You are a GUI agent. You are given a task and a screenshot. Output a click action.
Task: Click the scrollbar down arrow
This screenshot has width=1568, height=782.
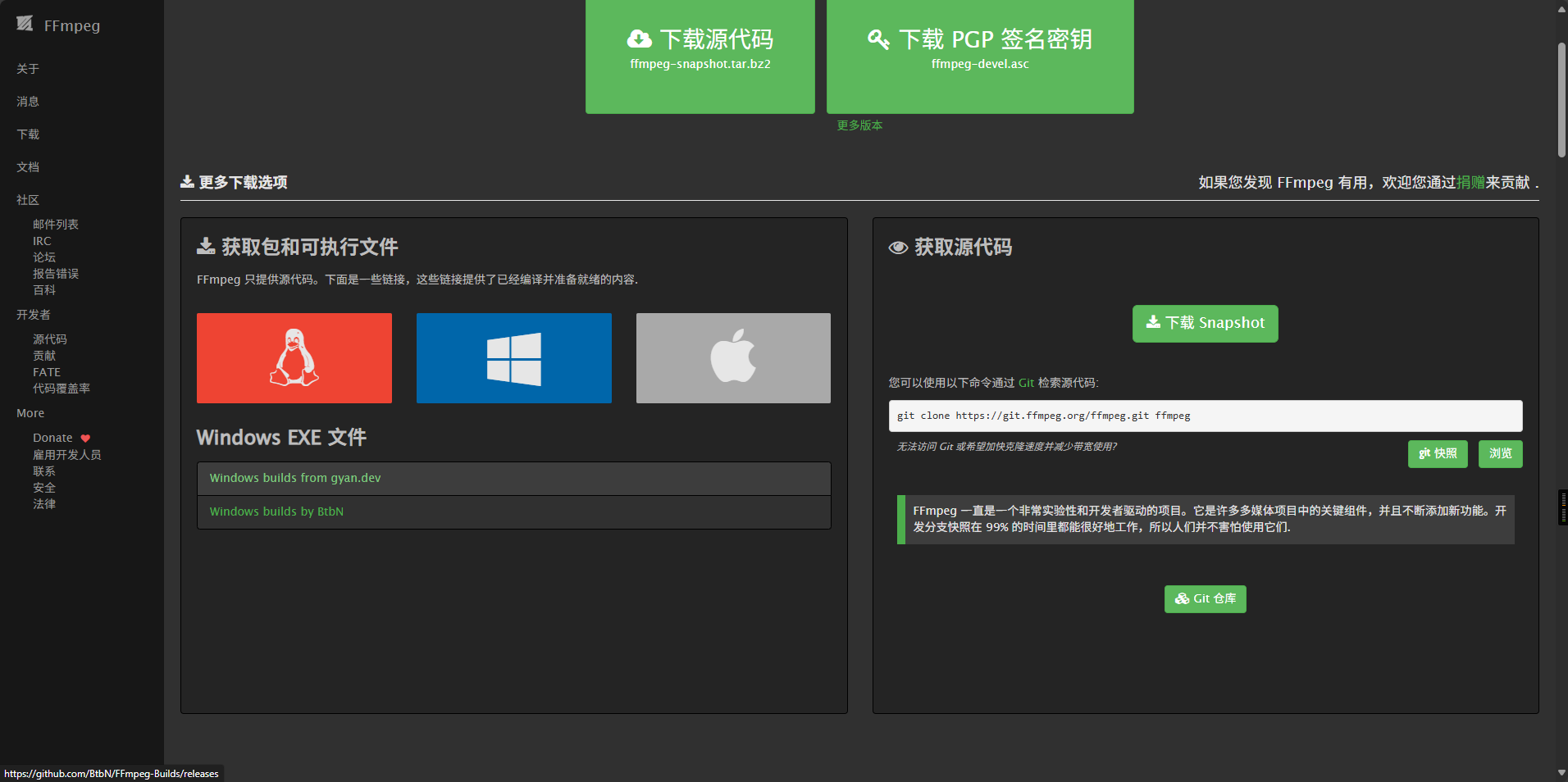(1561, 773)
